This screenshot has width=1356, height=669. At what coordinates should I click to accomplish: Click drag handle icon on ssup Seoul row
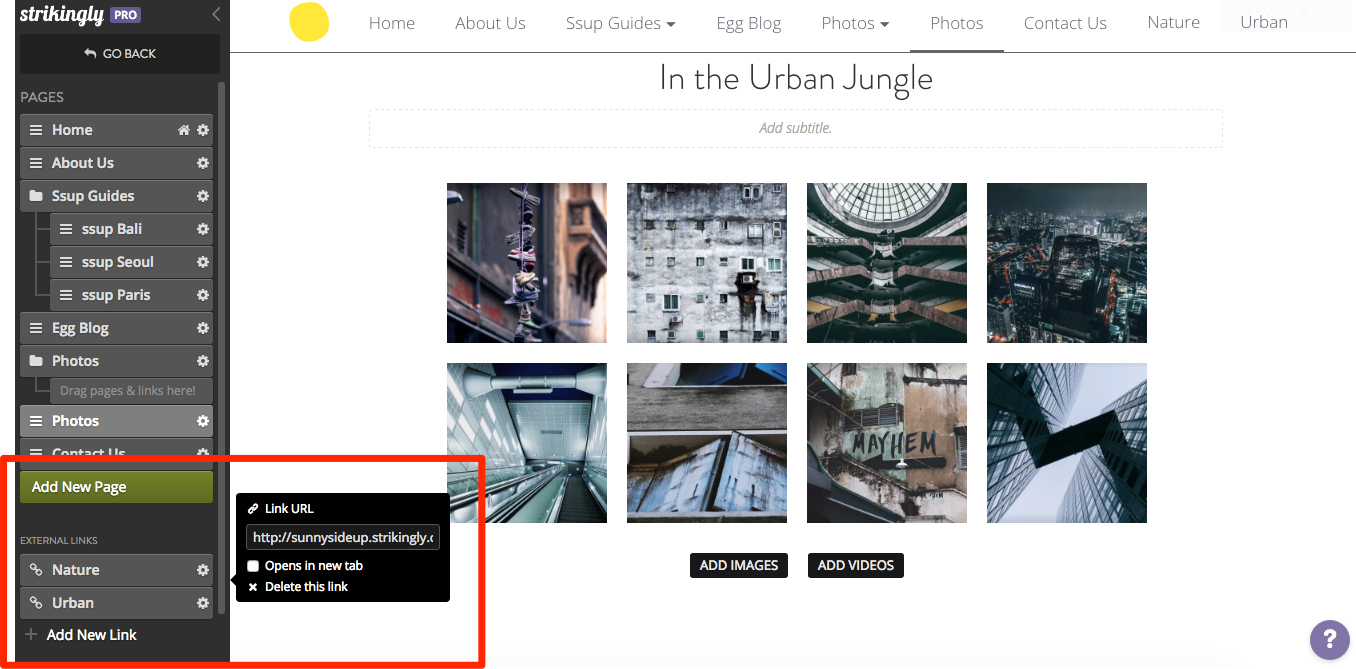point(66,262)
